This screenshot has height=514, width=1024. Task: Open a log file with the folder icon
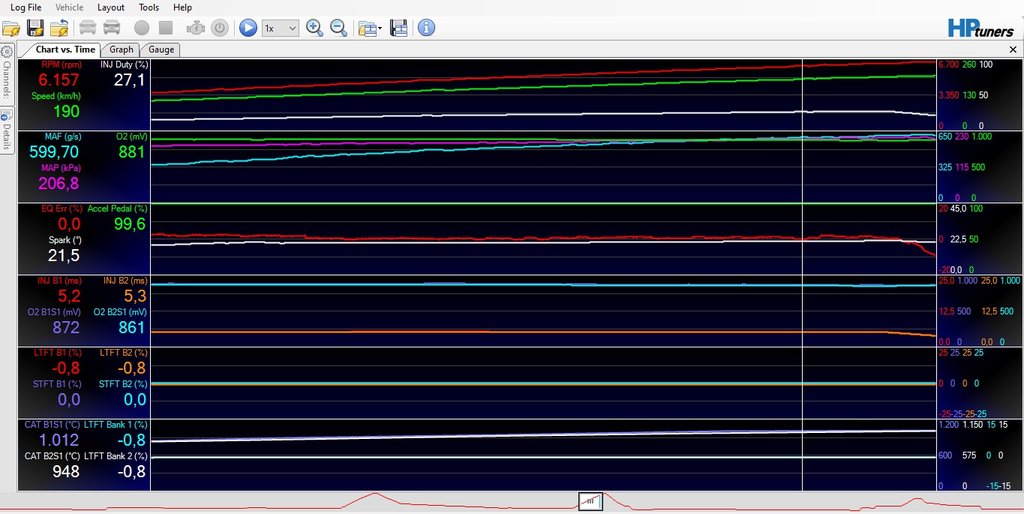pos(11,28)
